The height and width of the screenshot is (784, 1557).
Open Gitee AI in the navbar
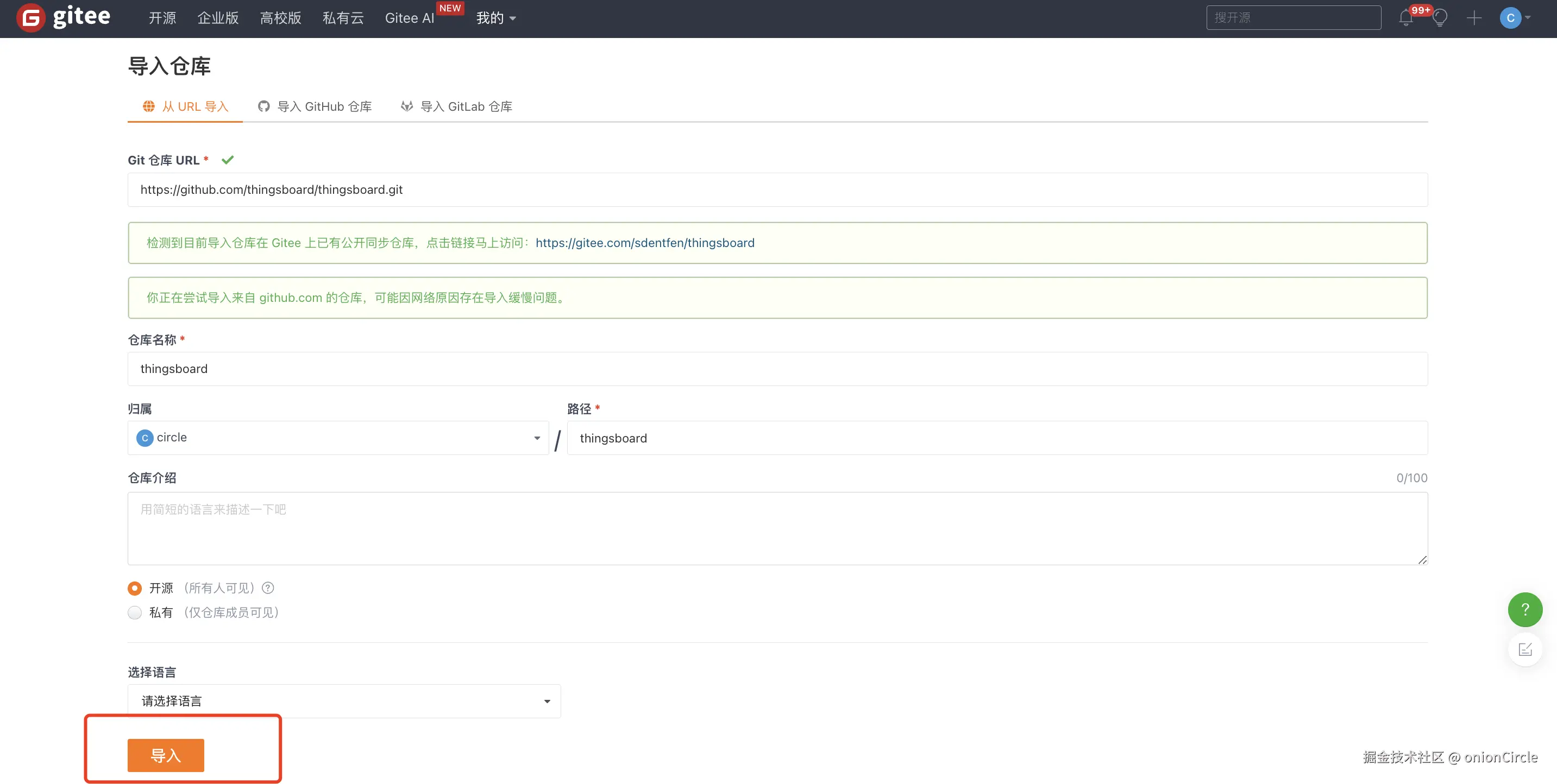coord(409,18)
